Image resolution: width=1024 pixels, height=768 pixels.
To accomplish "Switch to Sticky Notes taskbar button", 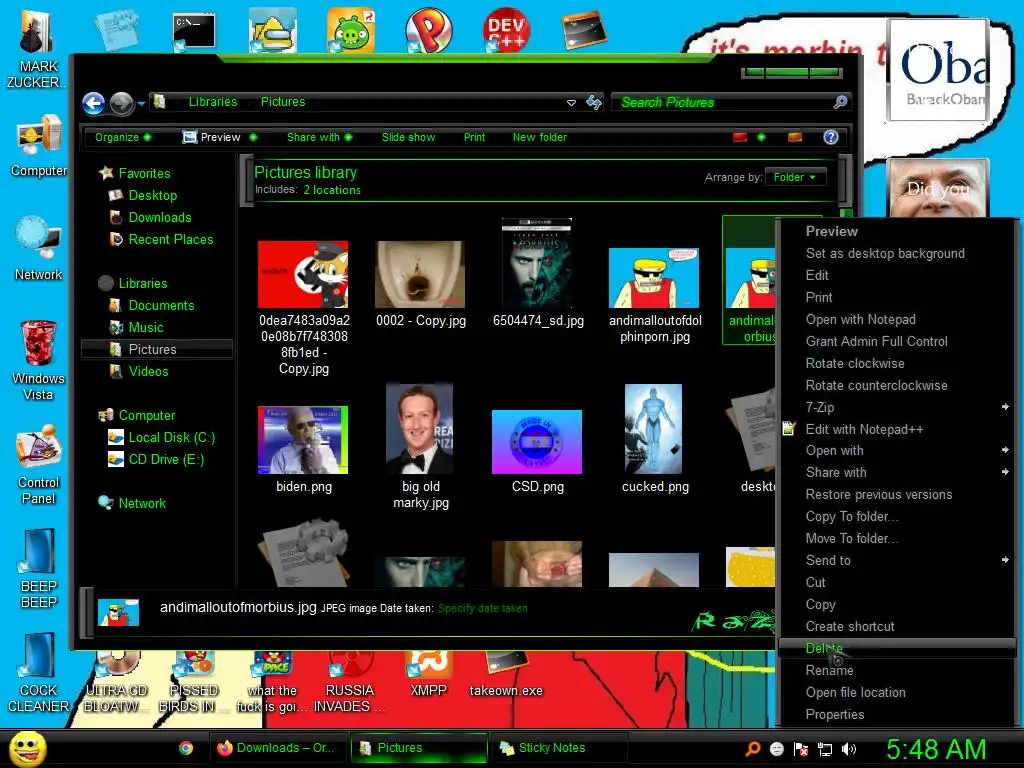I will [x=560, y=748].
